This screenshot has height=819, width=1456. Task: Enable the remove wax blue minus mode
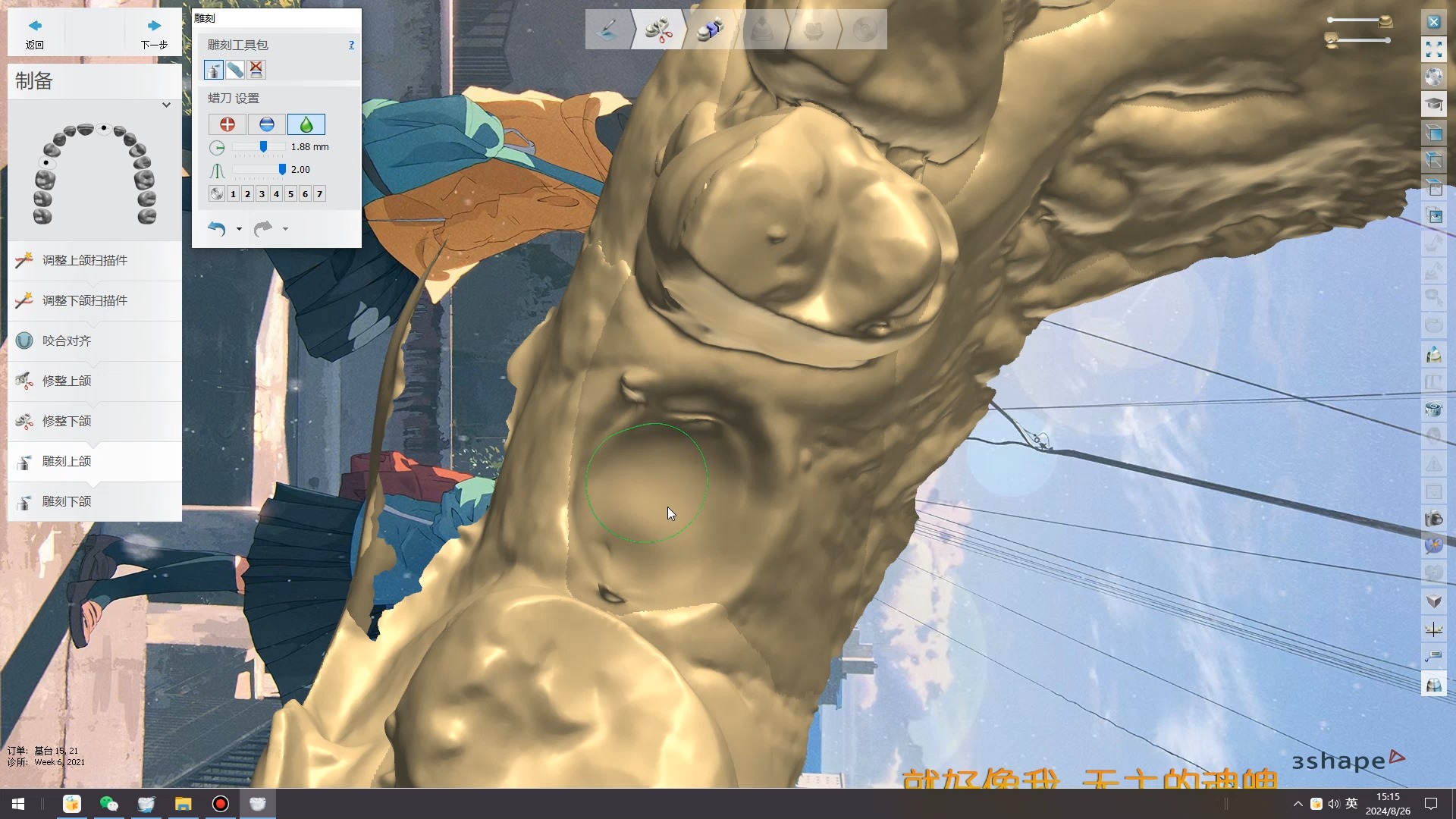pos(266,124)
